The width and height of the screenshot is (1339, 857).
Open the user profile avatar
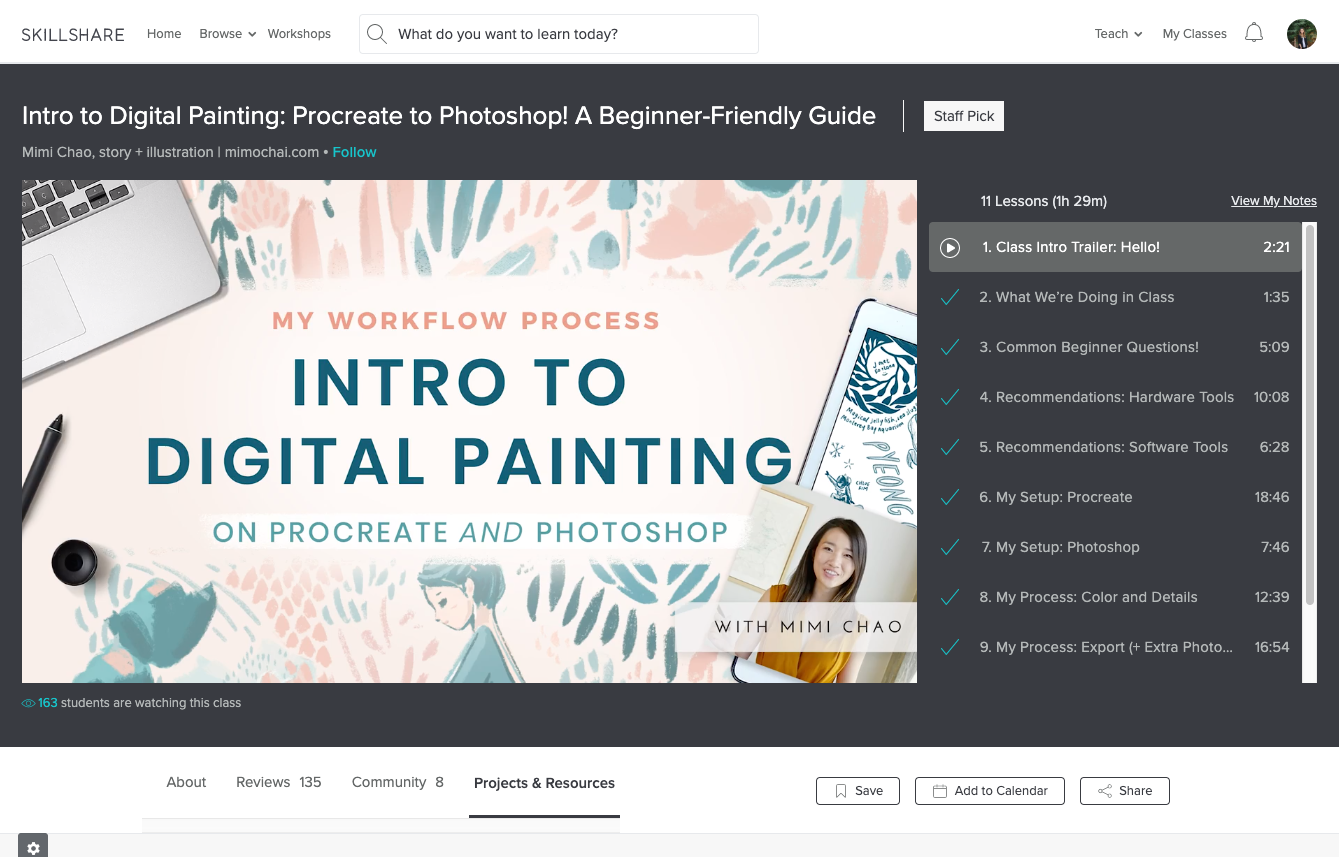[x=1301, y=34]
